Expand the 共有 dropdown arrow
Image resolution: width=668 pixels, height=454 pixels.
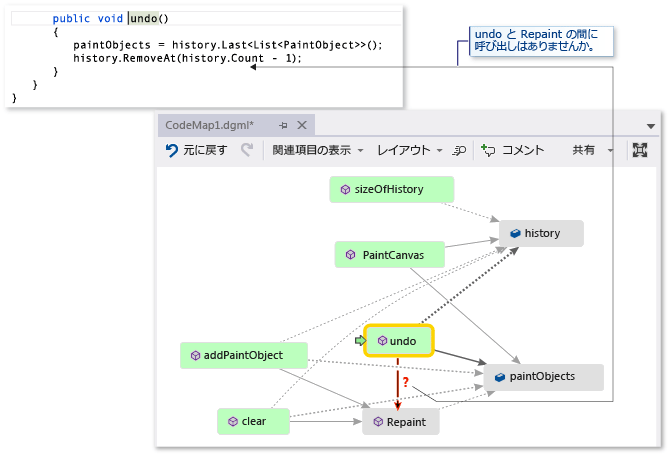click(610, 150)
